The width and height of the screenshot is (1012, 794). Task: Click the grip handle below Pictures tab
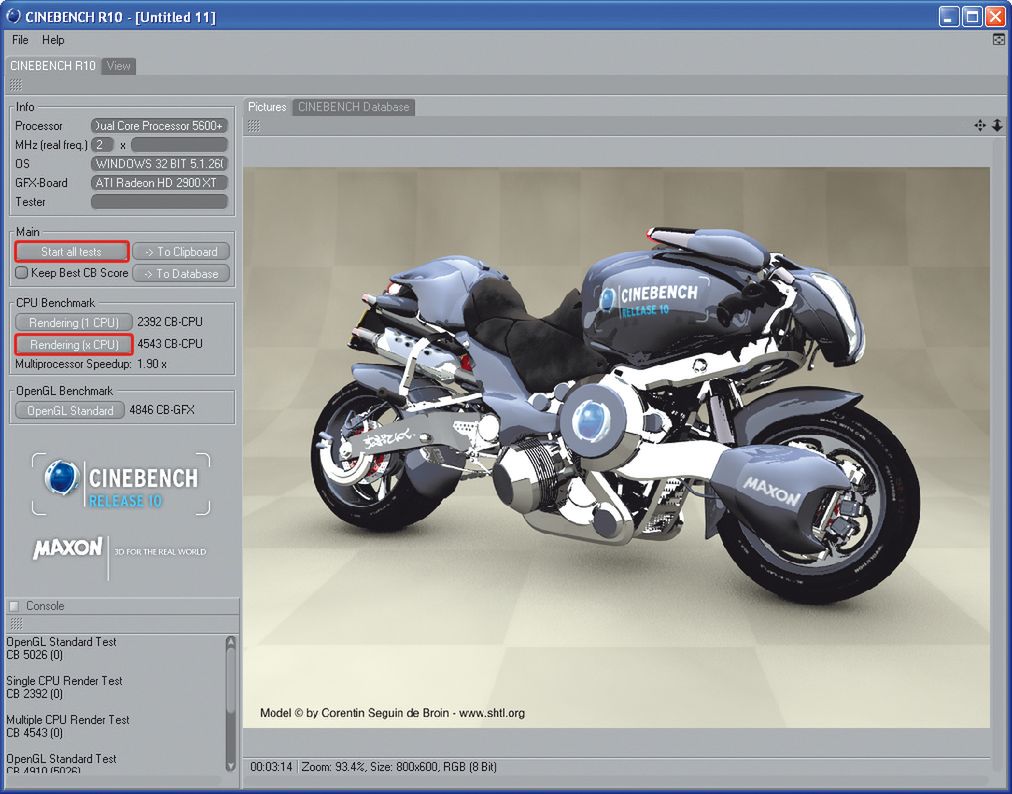254,127
